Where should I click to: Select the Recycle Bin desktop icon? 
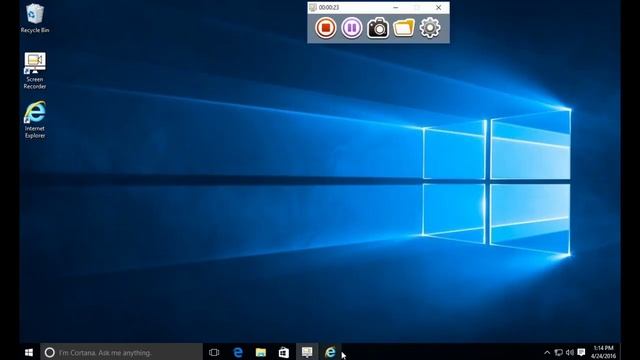35,18
